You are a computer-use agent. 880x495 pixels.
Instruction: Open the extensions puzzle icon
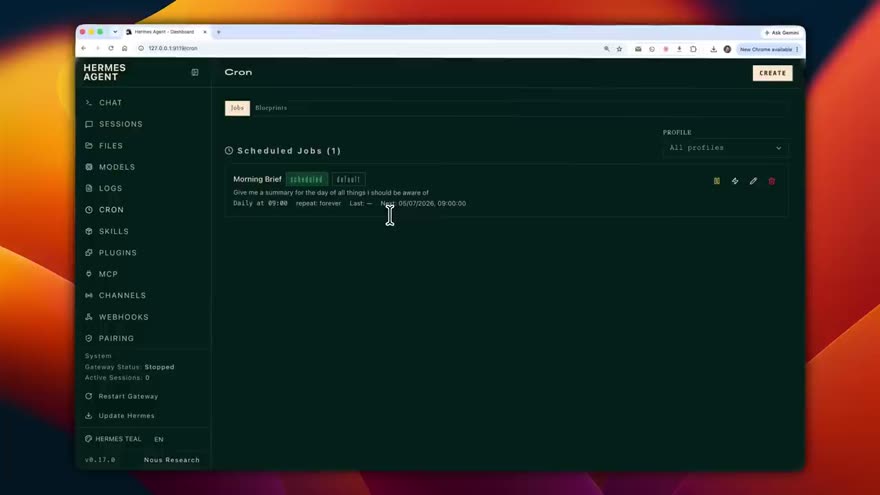point(693,49)
